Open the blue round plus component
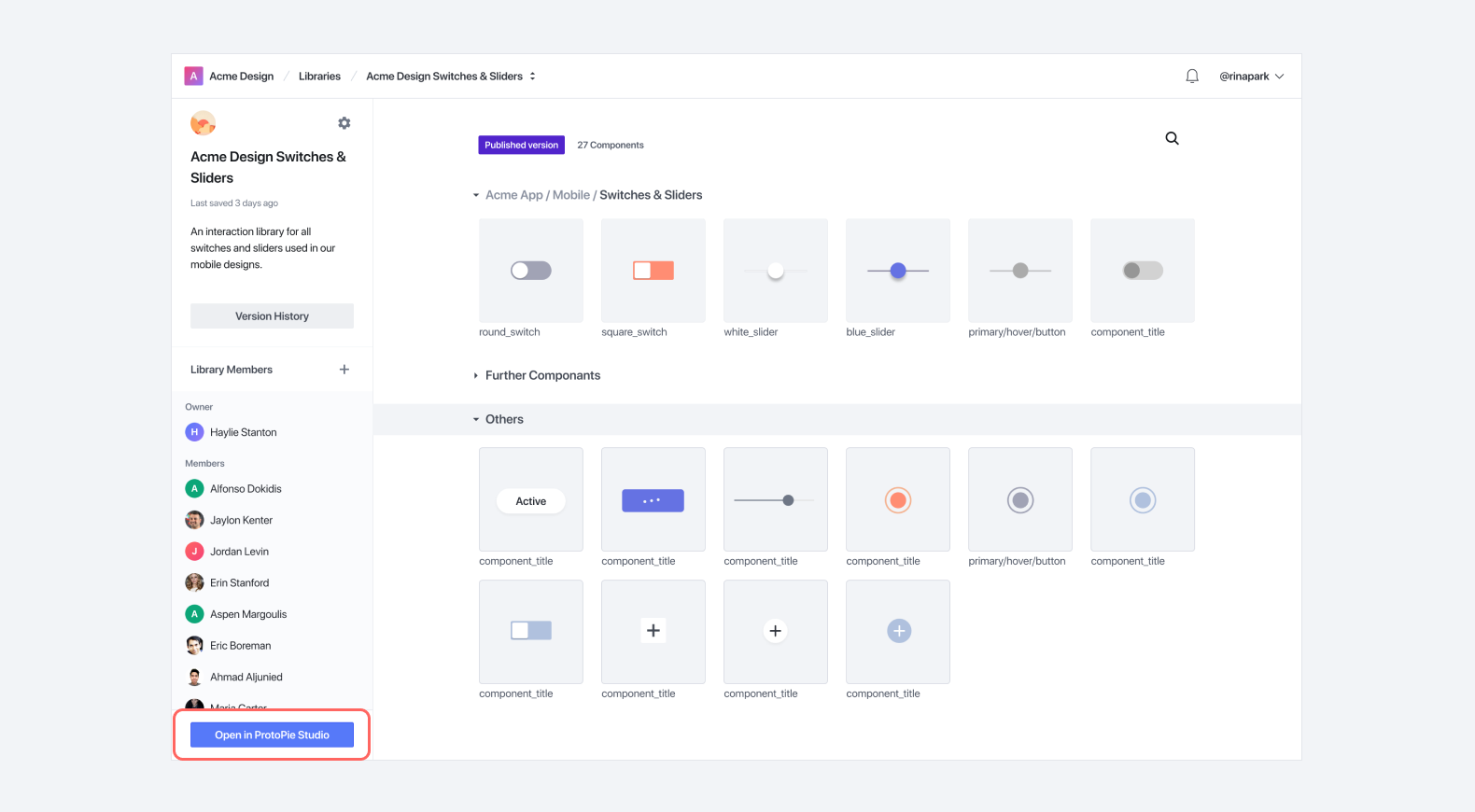The width and height of the screenshot is (1475, 812). [898, 632]
